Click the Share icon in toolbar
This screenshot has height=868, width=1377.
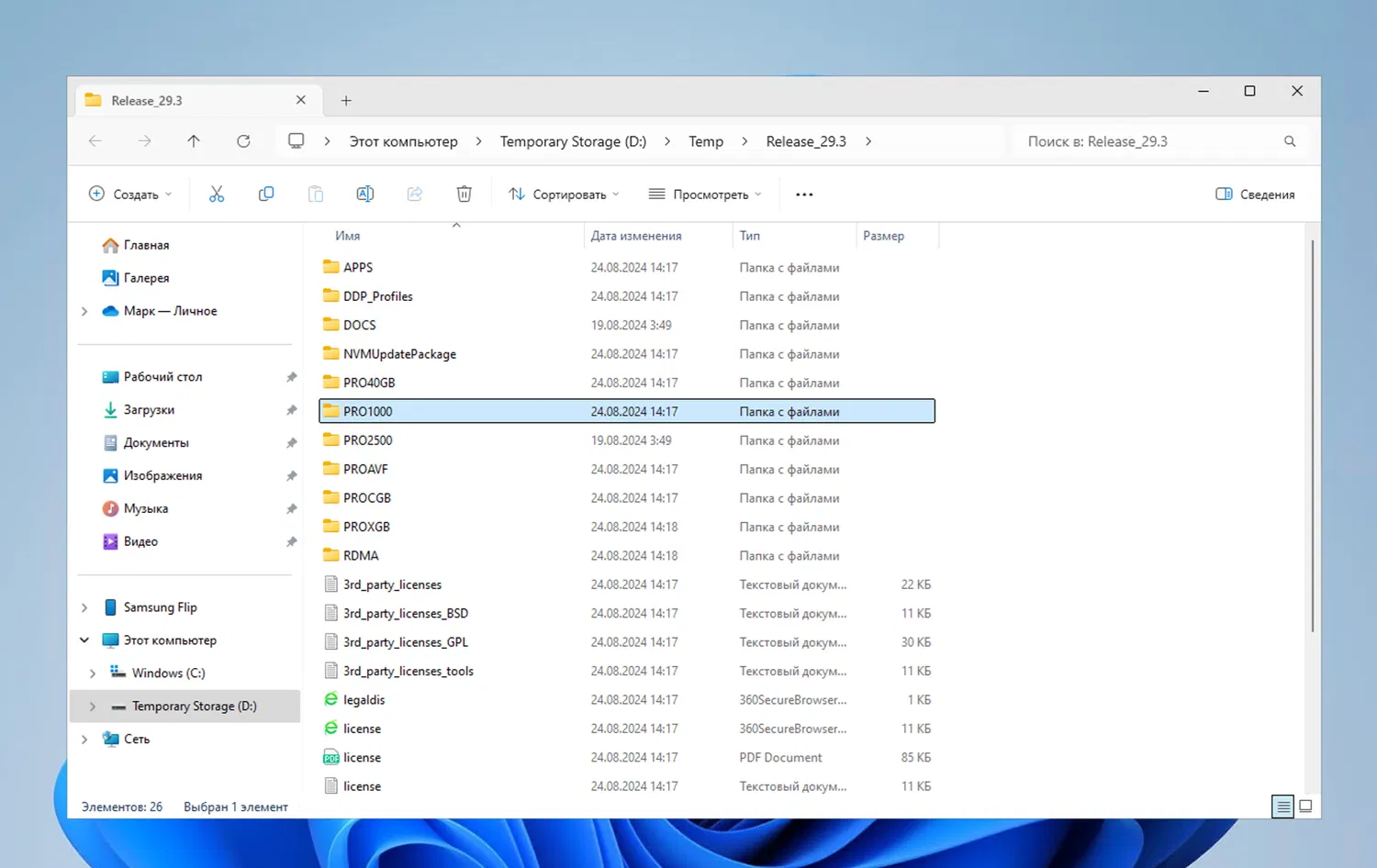tap(415, 194)
